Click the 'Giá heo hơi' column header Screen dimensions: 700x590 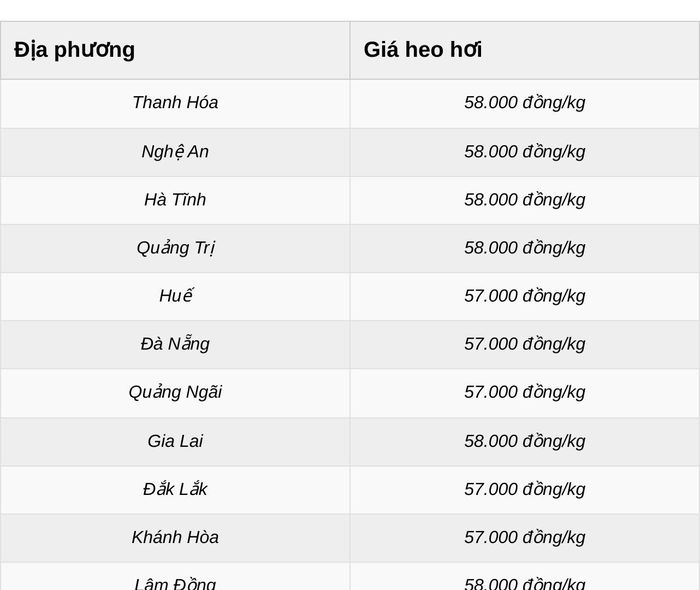click(525, 50)
